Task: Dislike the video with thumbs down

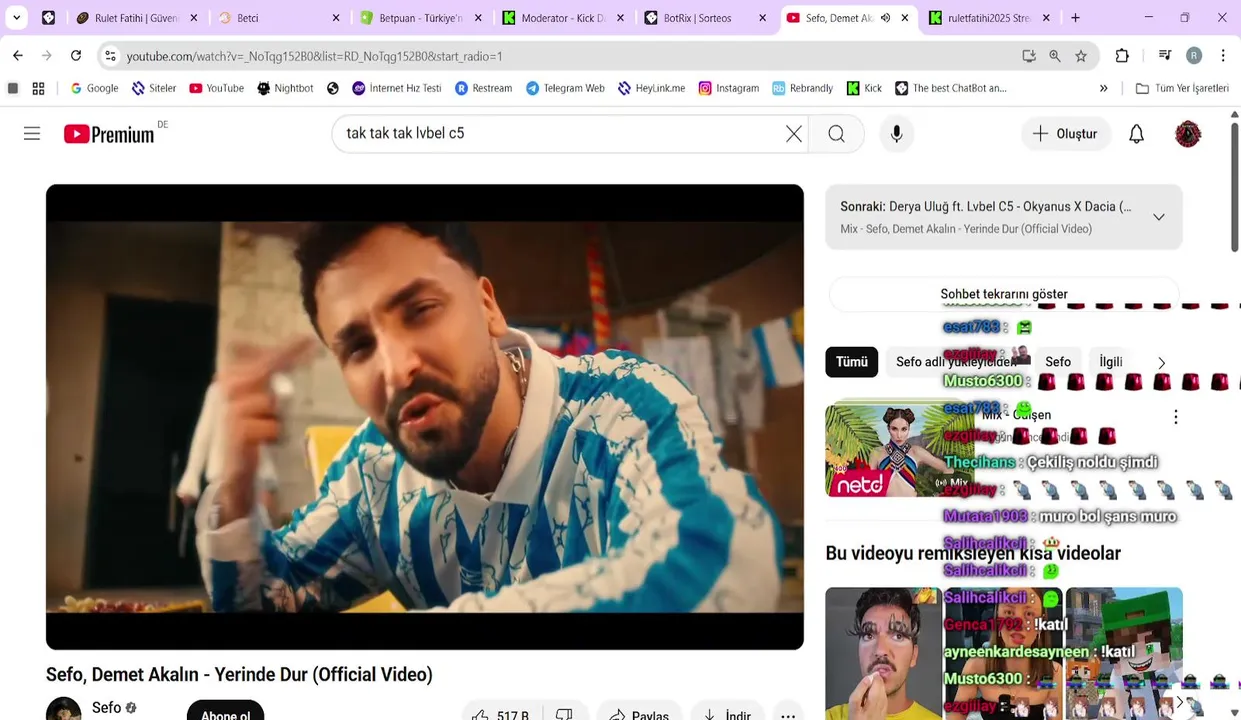Action: [564, 715]
